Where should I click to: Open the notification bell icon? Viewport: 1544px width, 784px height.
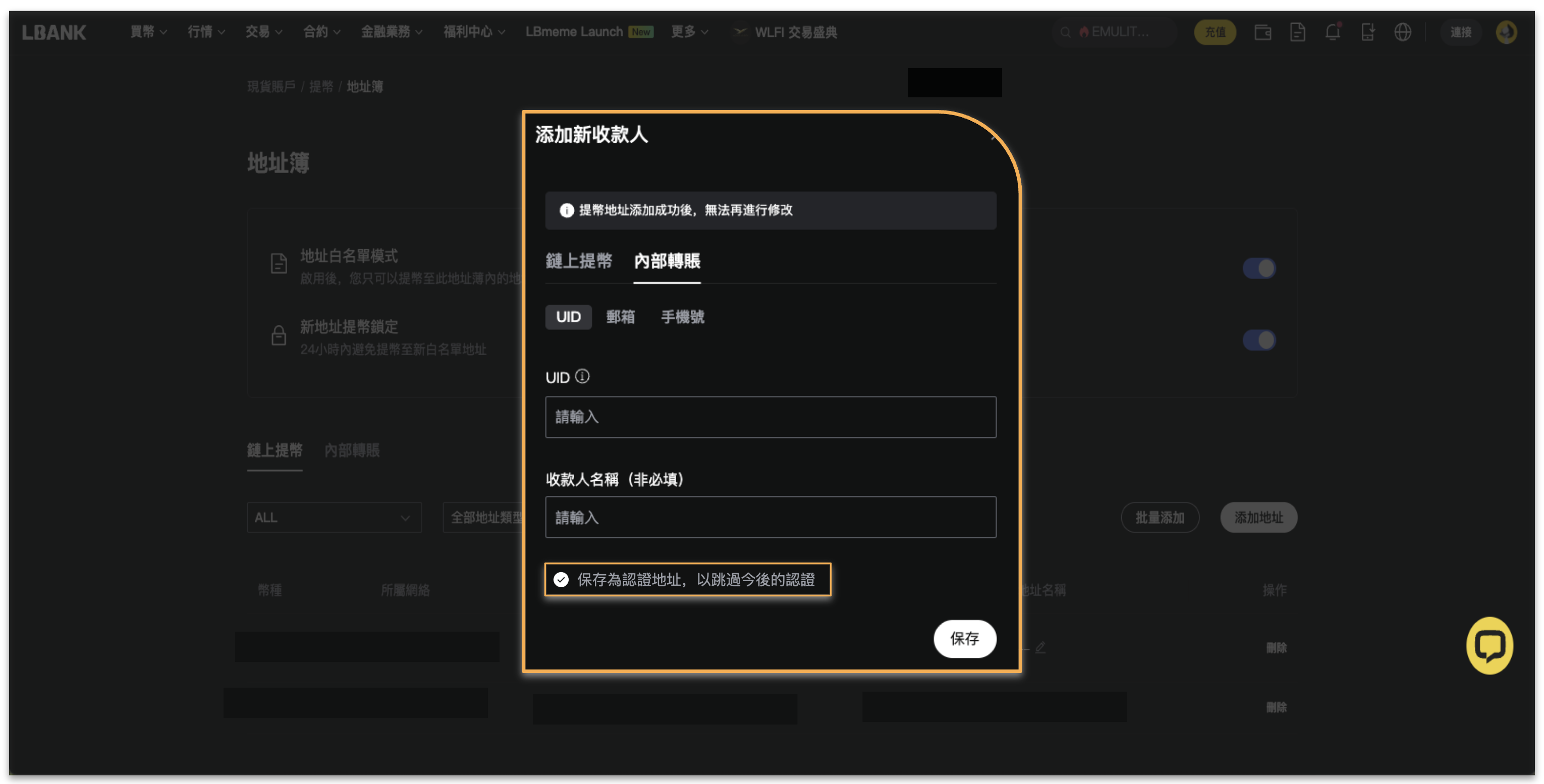coord(1332,32)
